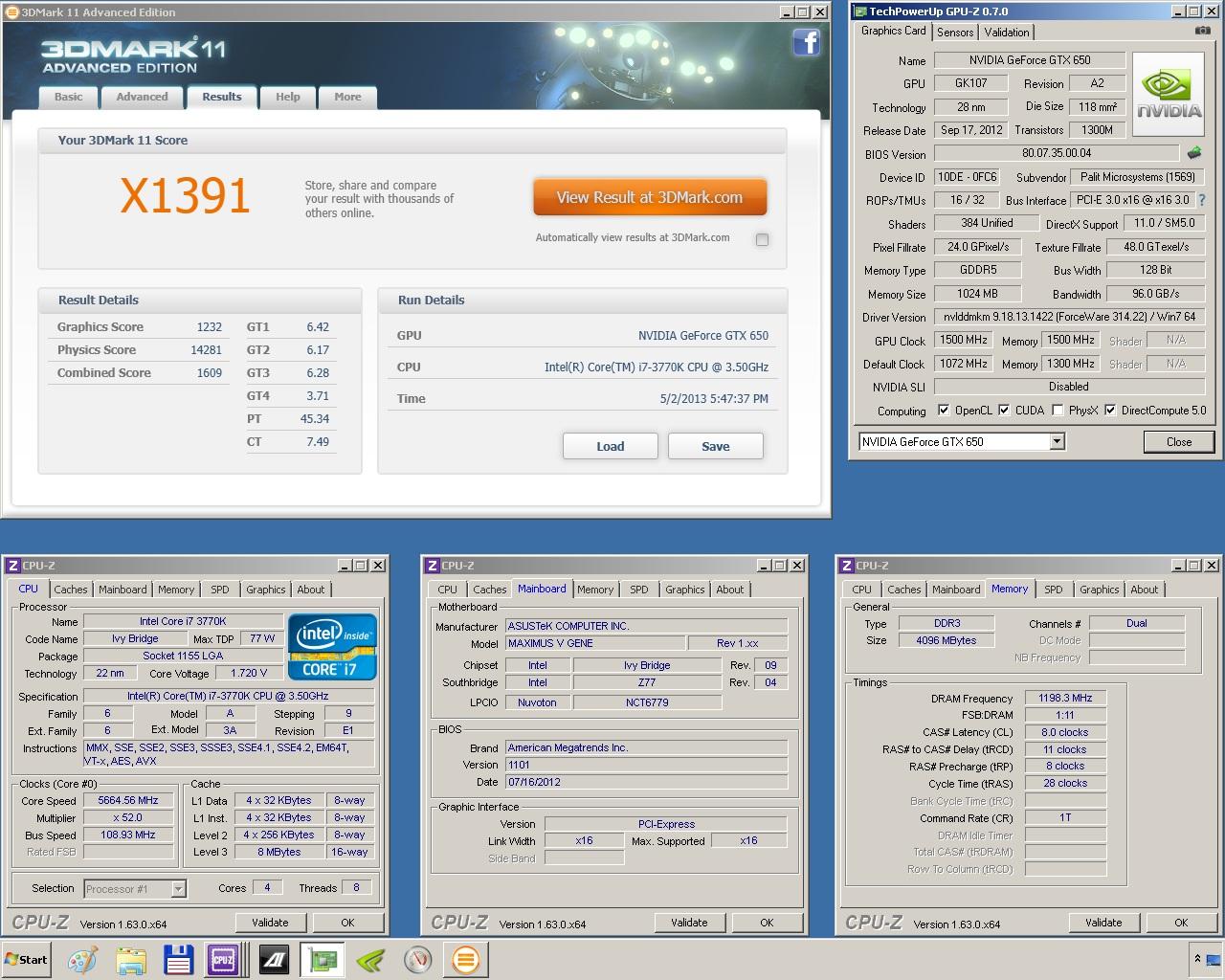Click the GPU Clock value 1500 MHz
The image size is (1225, 980).
pyautogui.click(x=964, y=340)
